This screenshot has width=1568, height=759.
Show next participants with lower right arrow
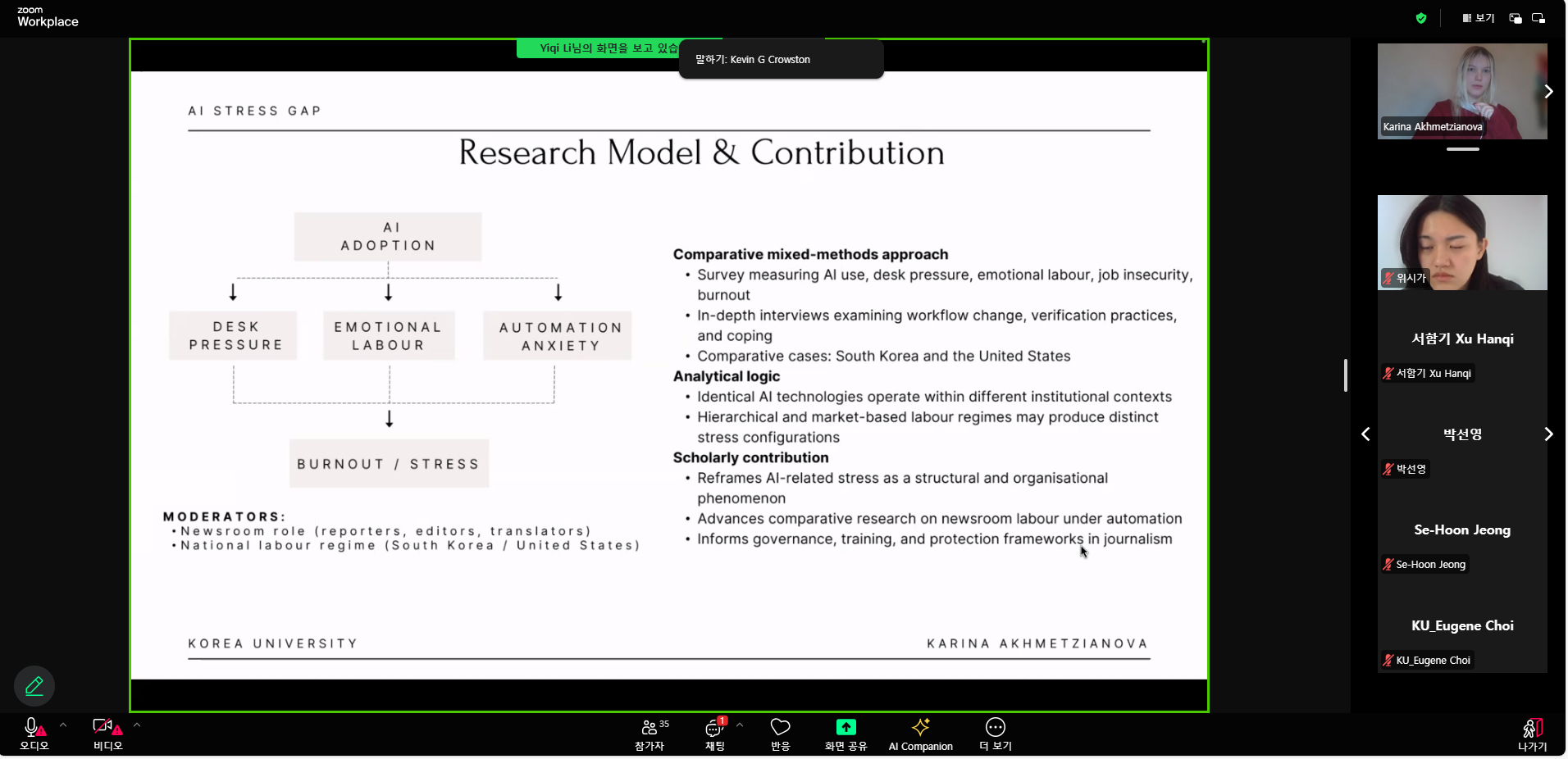(x=1548, y=434)
